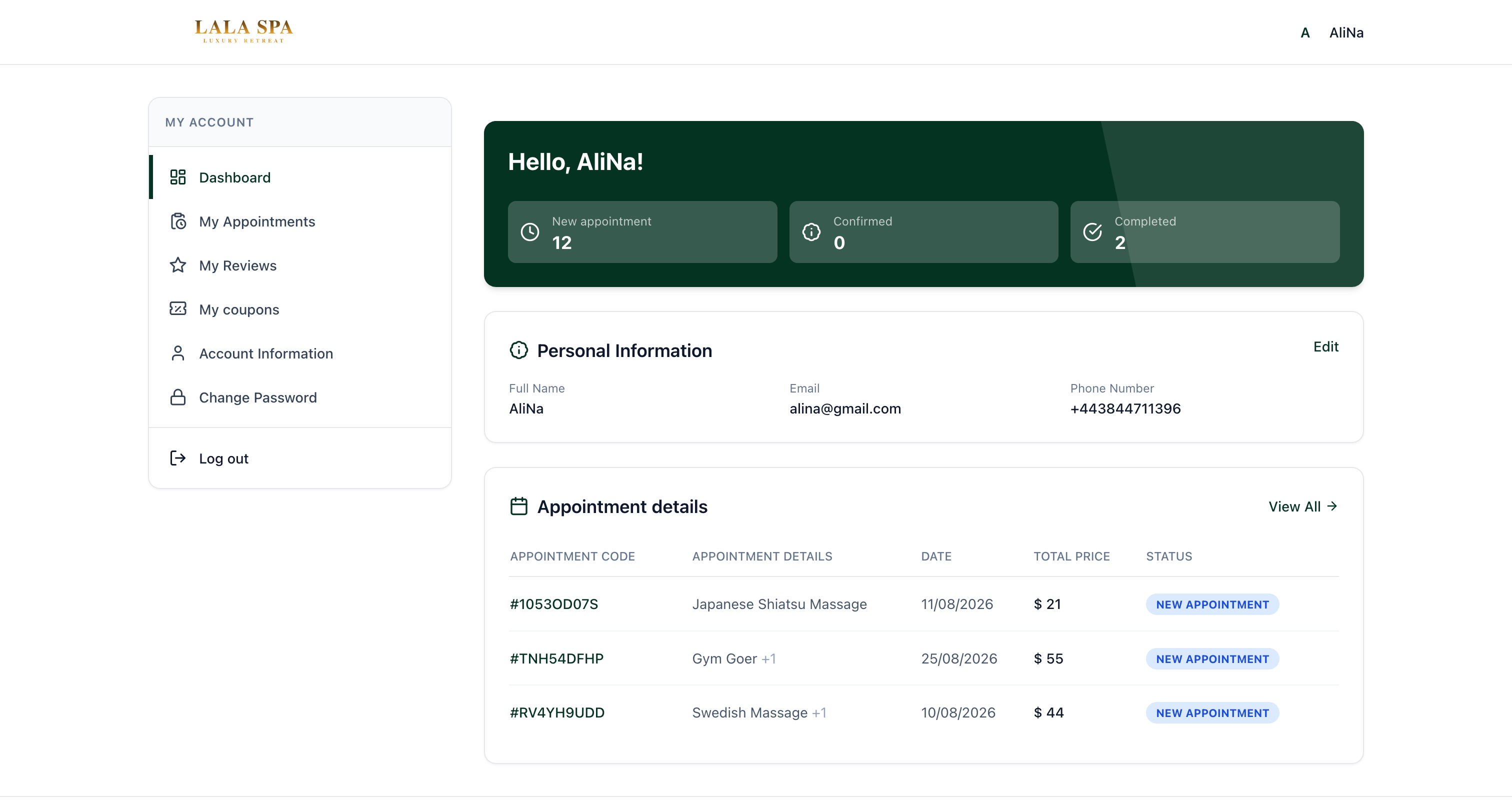The width and height of the screenshot is (1512, 800).
Task: Edit personal information
Action: [x=1326, y=347]
